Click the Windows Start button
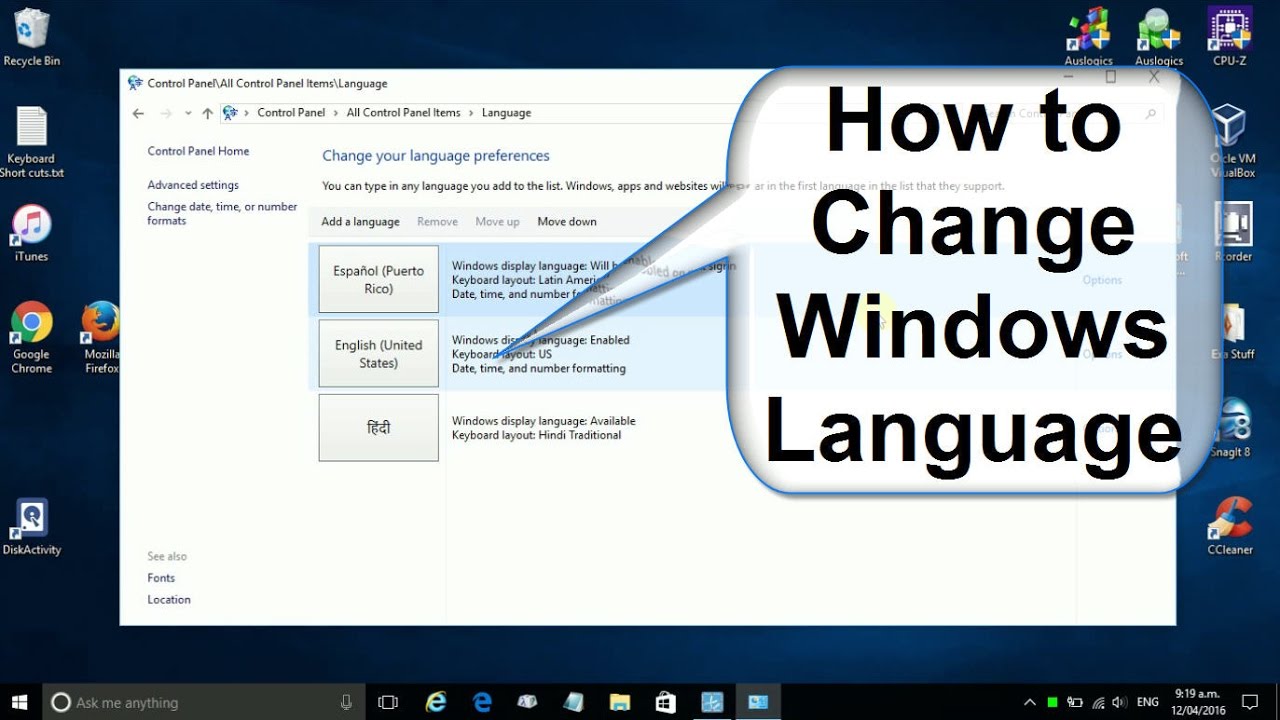The width and height of the screenshot is (1280, 720). [x=20, y=702]
